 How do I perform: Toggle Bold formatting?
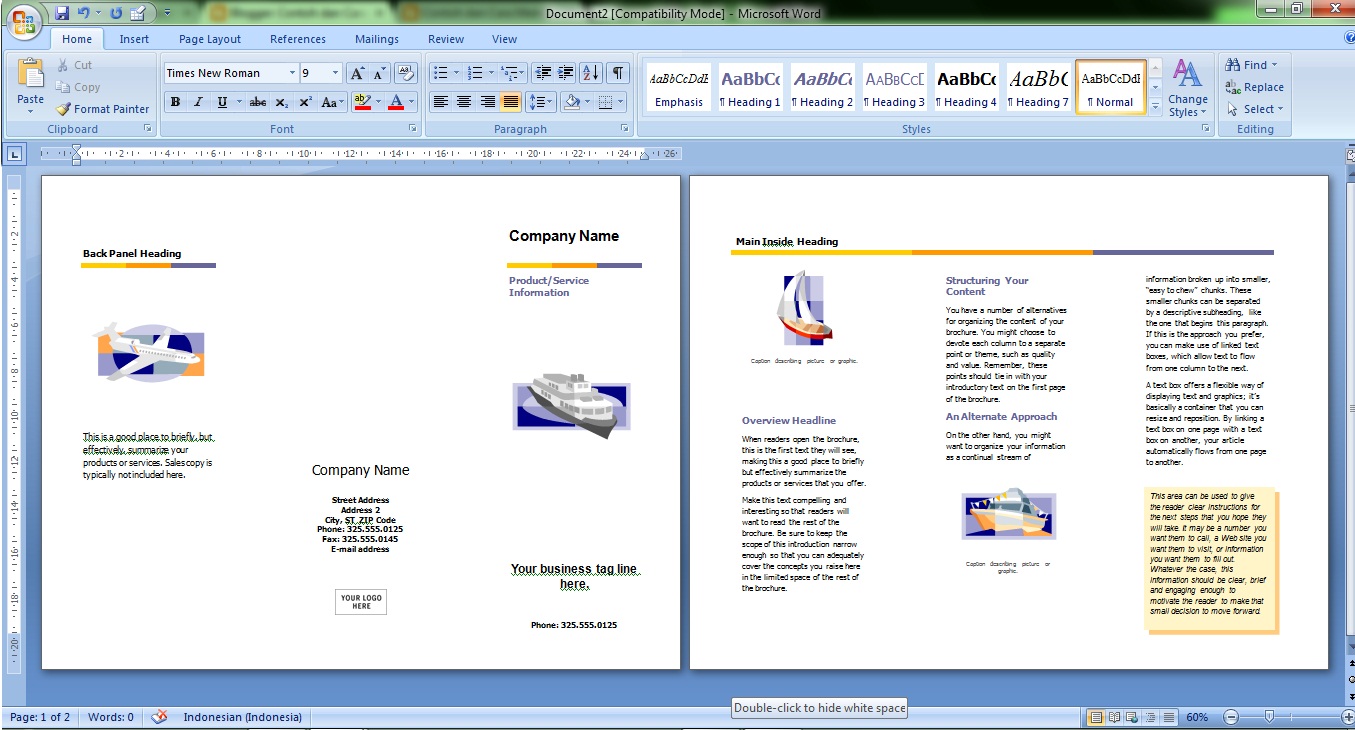(x=174, y=102)
